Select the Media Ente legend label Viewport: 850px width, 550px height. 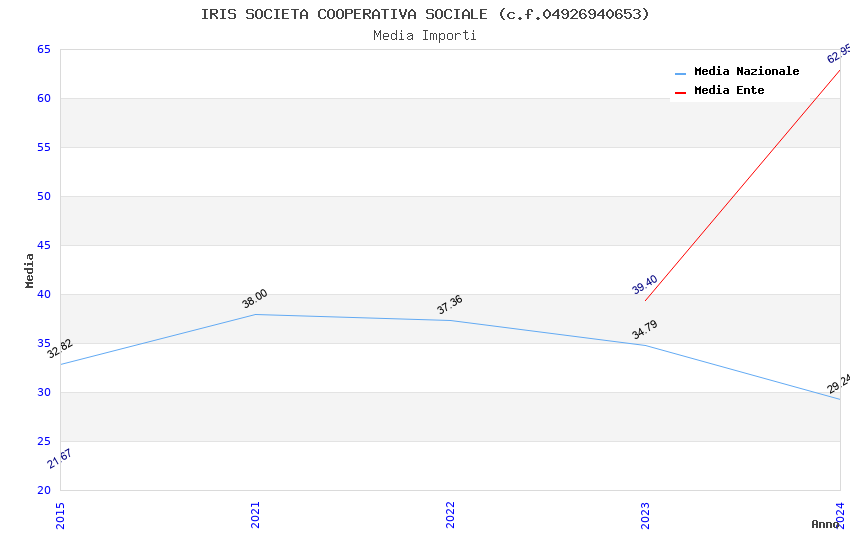[x=729, y=91]
